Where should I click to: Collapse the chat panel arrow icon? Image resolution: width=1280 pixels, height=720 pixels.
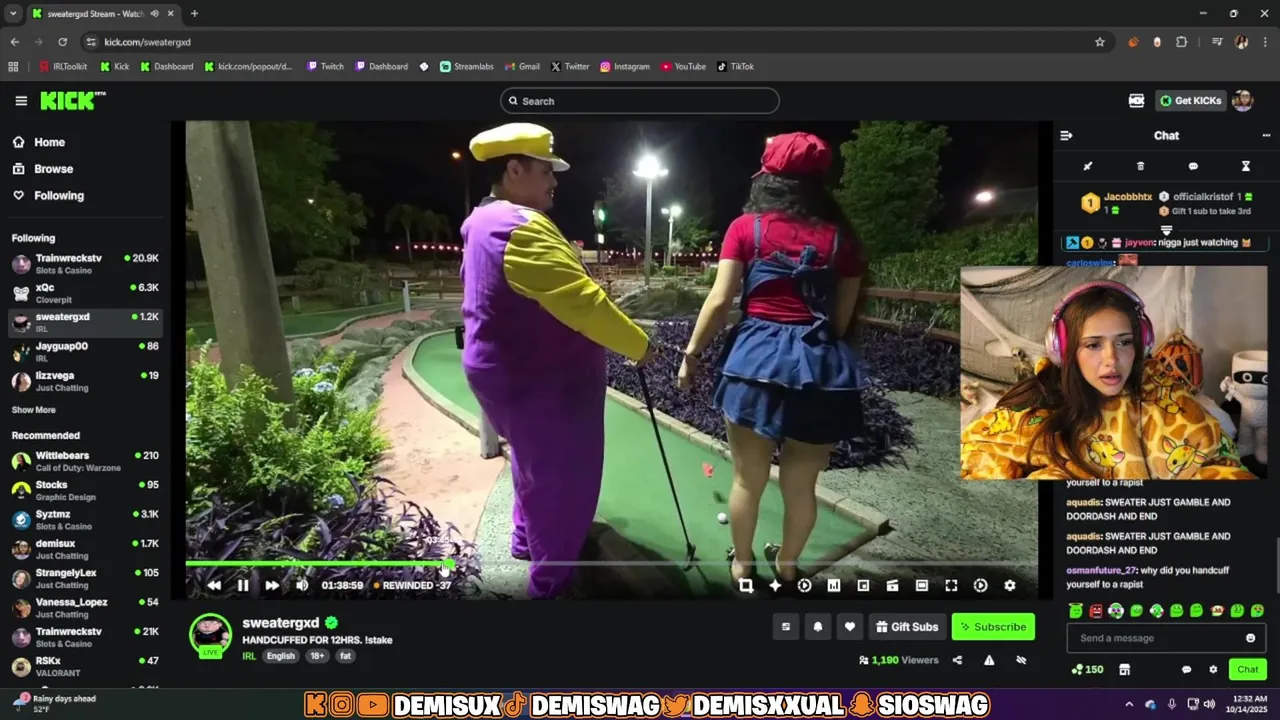[x=1066, y=135]
